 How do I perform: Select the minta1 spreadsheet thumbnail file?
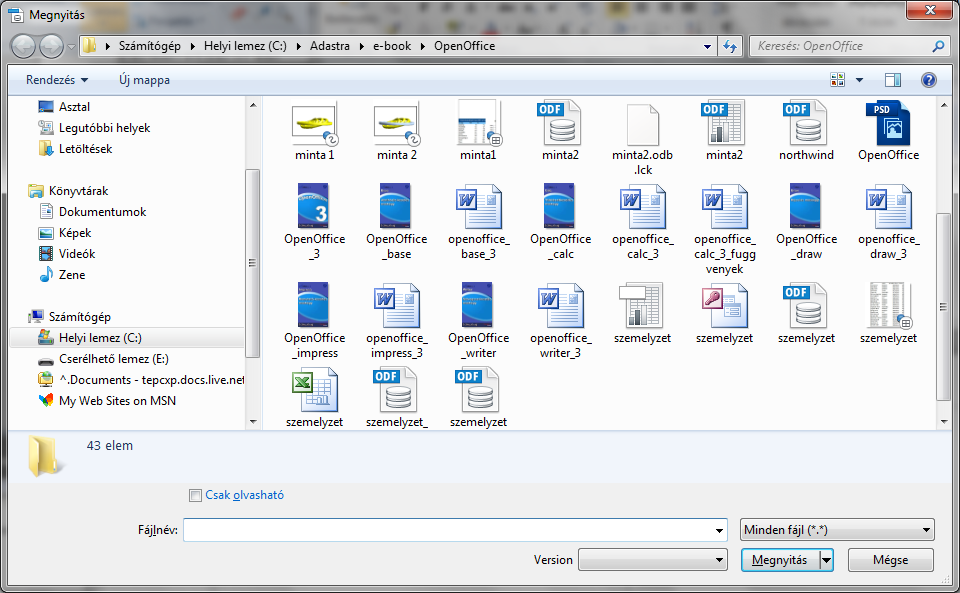pos(478,131)
